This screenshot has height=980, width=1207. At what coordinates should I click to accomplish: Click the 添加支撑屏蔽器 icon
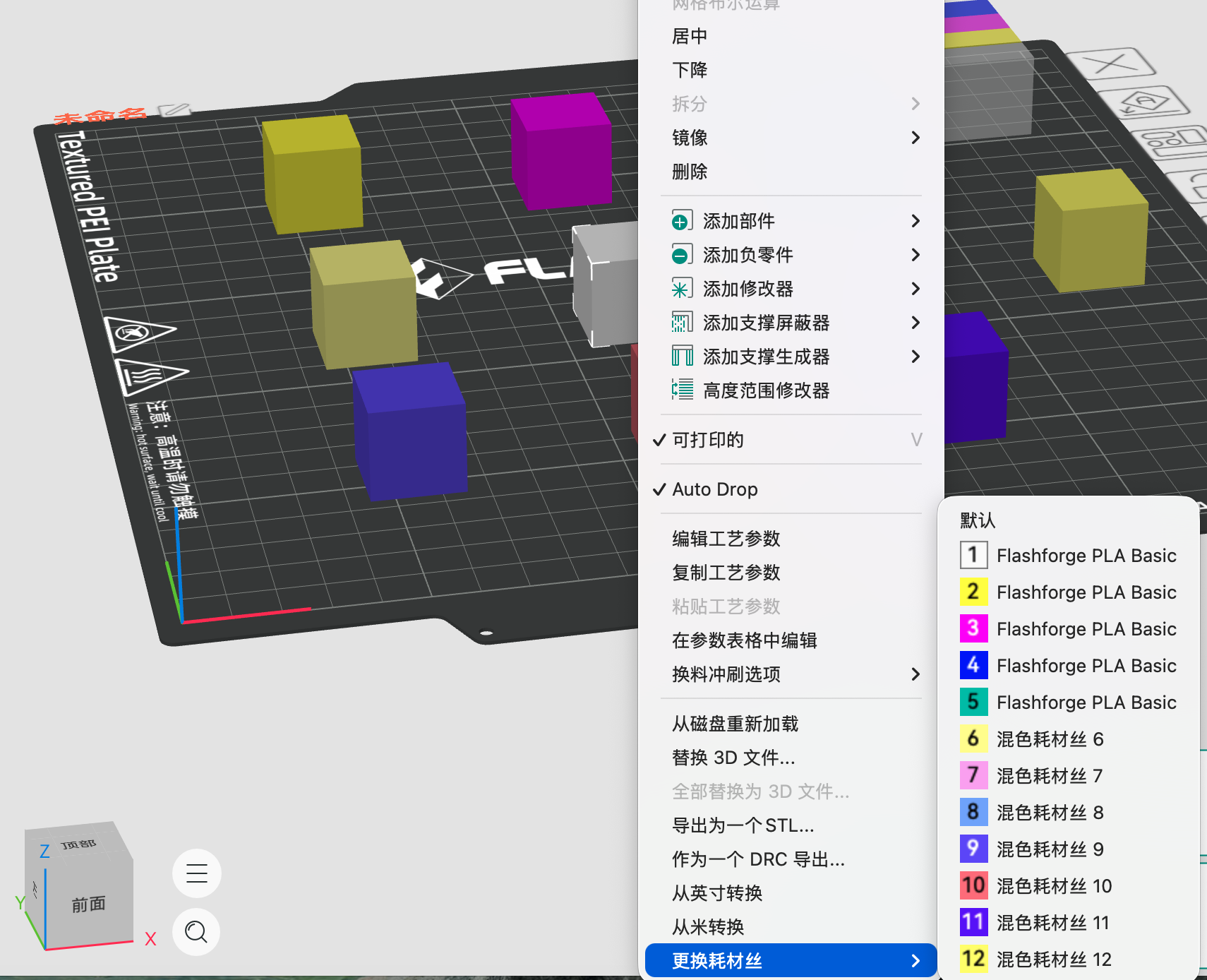coord(681,323)
